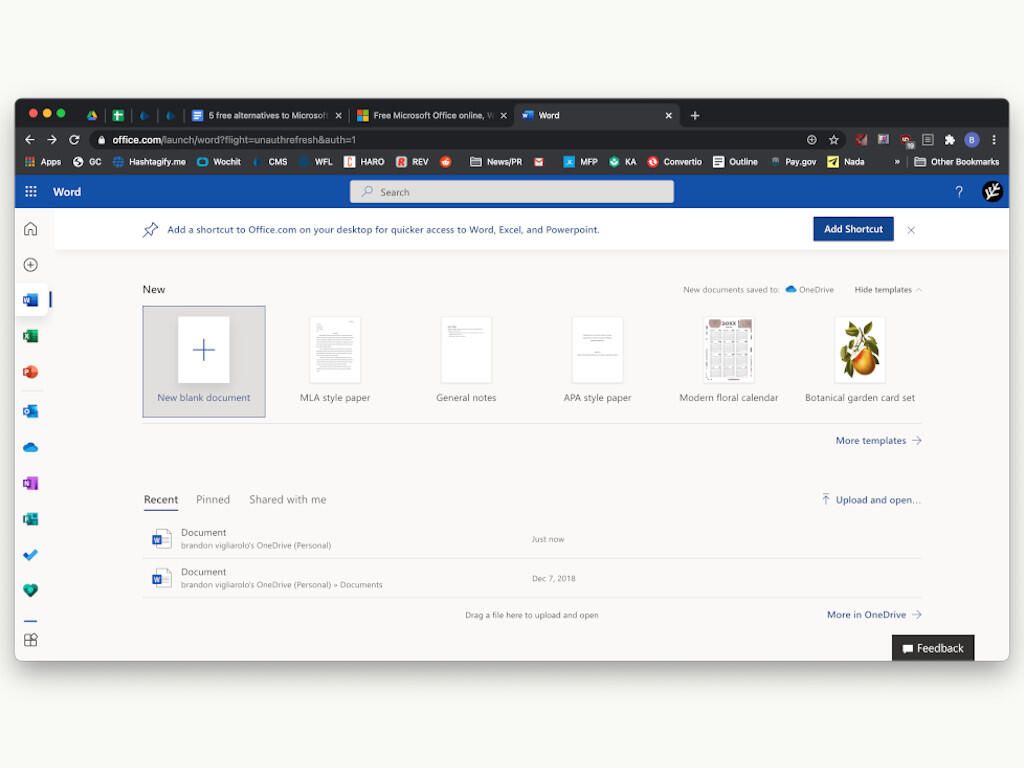Open OneDrive from the left sidebar
Viewport: 1024px width, 768px height.
[31, 447]
